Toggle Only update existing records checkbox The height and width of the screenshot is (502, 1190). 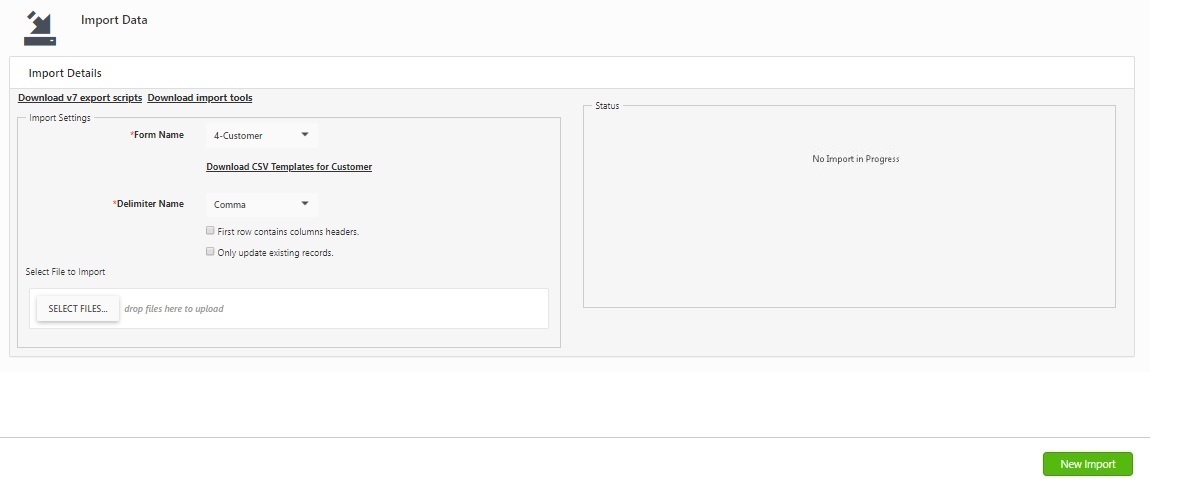pos(210,252)
